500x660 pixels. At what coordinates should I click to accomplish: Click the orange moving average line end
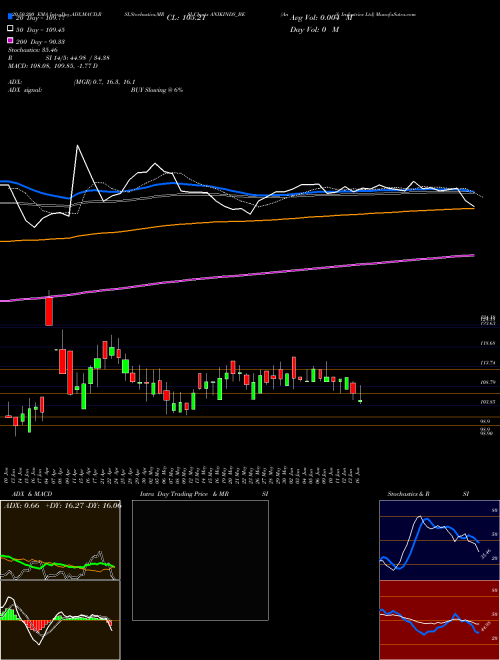point(473,208)
